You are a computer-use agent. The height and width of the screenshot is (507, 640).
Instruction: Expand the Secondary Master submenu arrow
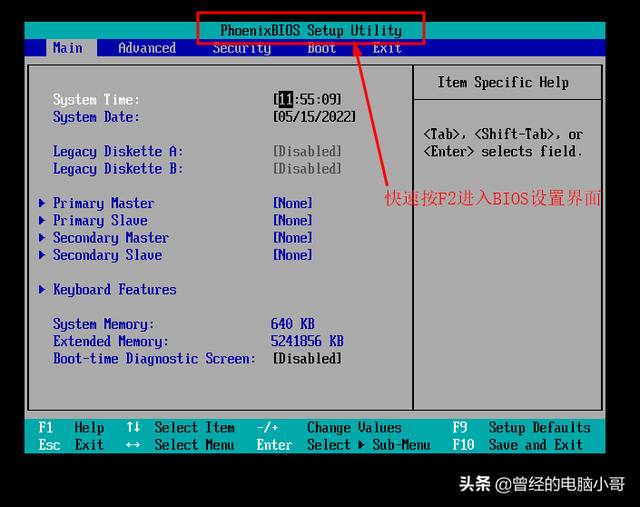pos(42,238)
